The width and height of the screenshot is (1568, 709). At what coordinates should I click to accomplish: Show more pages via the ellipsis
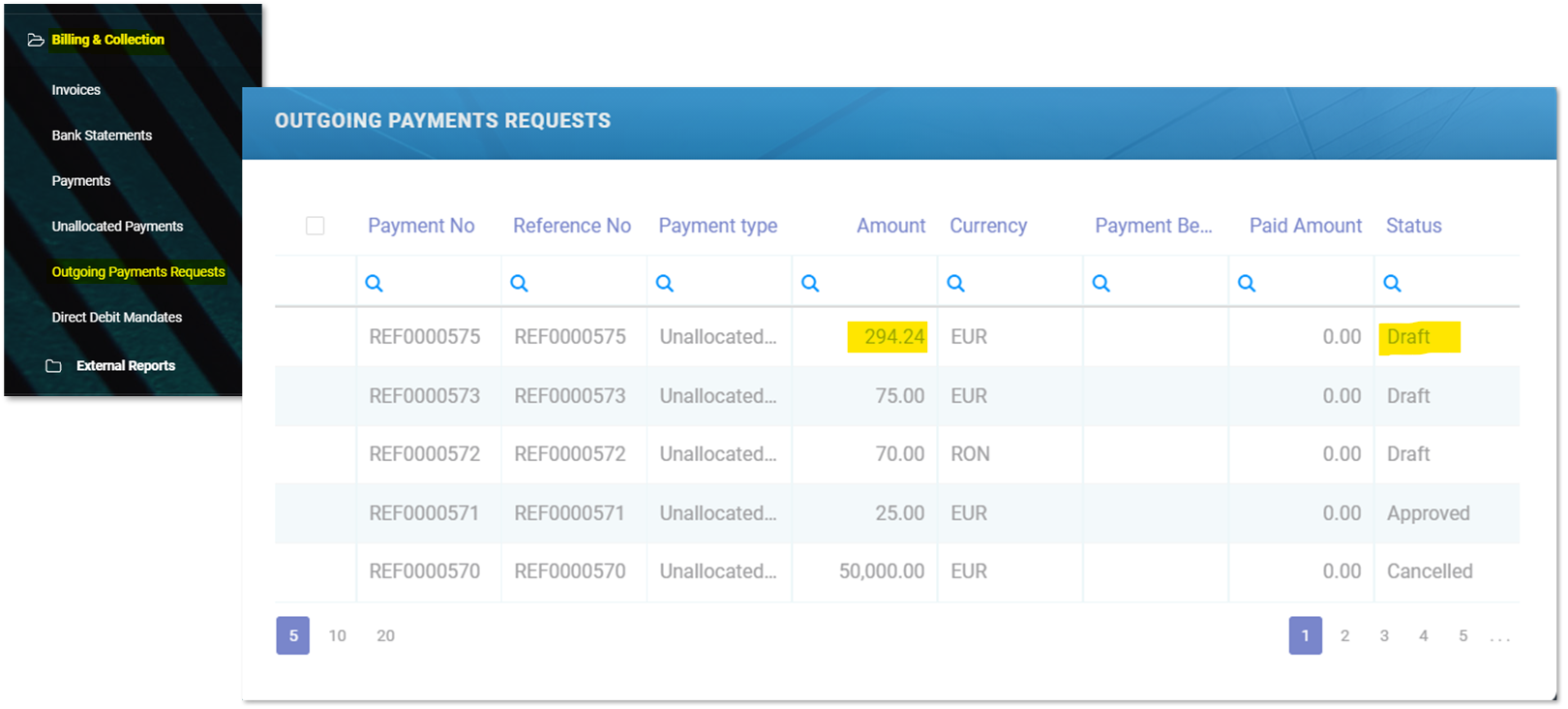point(1499,636)
